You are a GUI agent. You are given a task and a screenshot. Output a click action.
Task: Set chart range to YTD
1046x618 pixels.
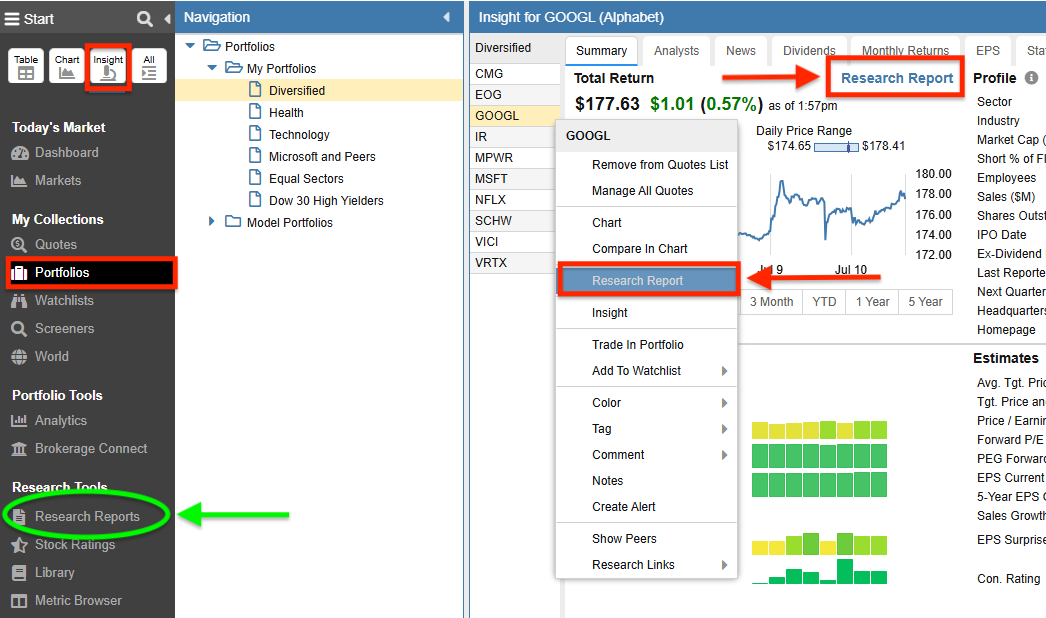(824, 302)
